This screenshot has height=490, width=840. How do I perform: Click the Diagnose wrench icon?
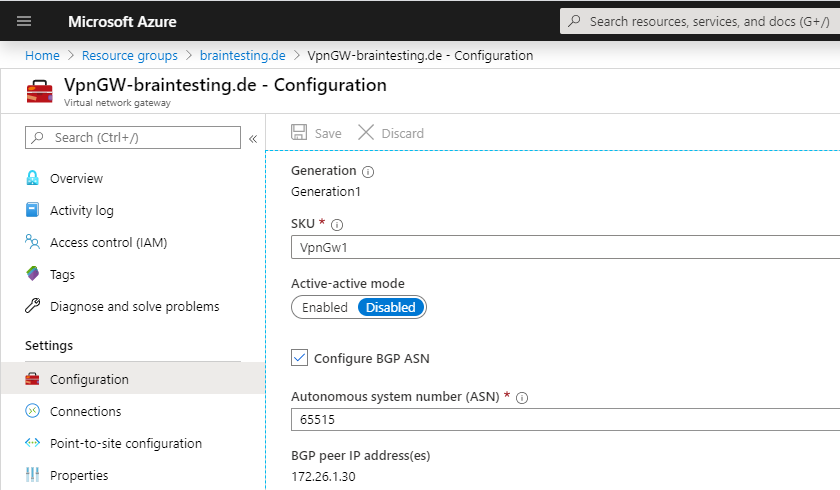[32, 306]
